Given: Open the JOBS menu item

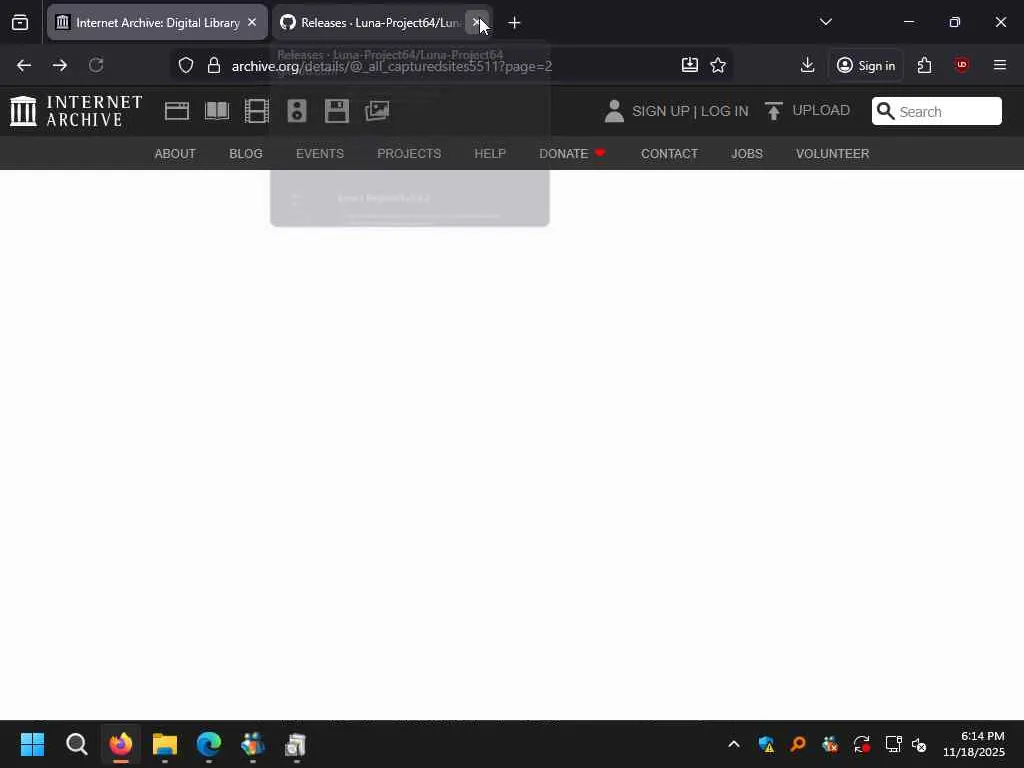Looking at the screenshot, I should click(747, 153).
